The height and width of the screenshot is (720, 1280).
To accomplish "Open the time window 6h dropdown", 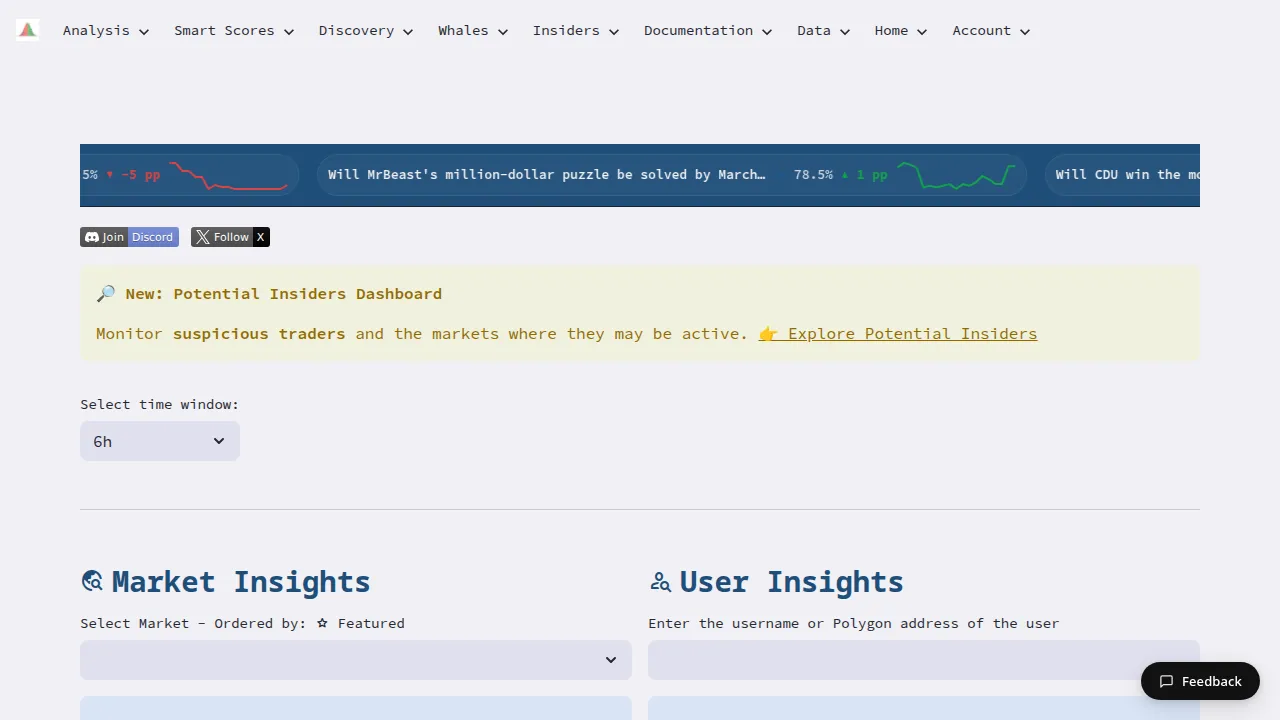I will [160, 441].
